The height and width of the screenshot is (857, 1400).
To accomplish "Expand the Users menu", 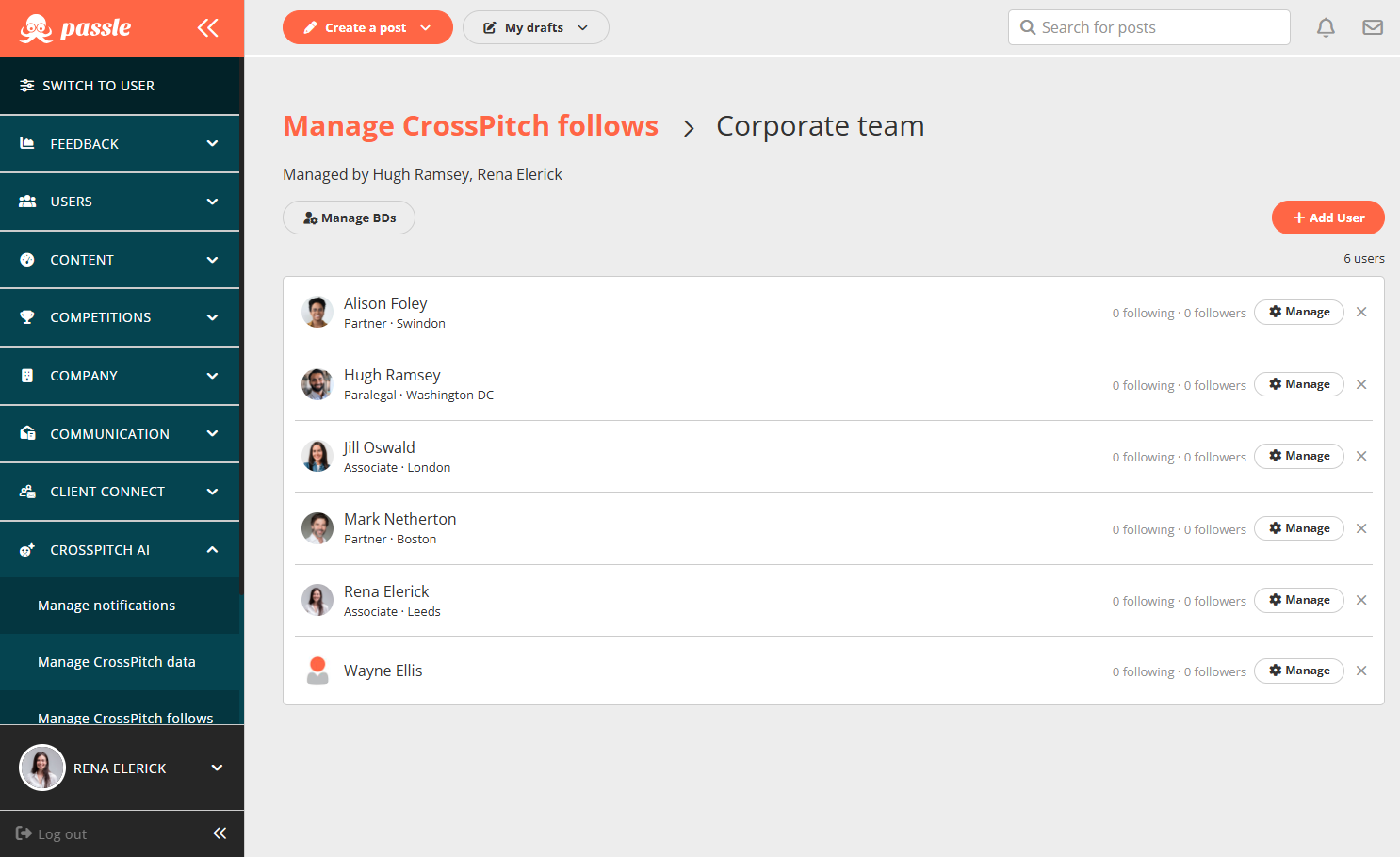I will [x=120, y=202].
